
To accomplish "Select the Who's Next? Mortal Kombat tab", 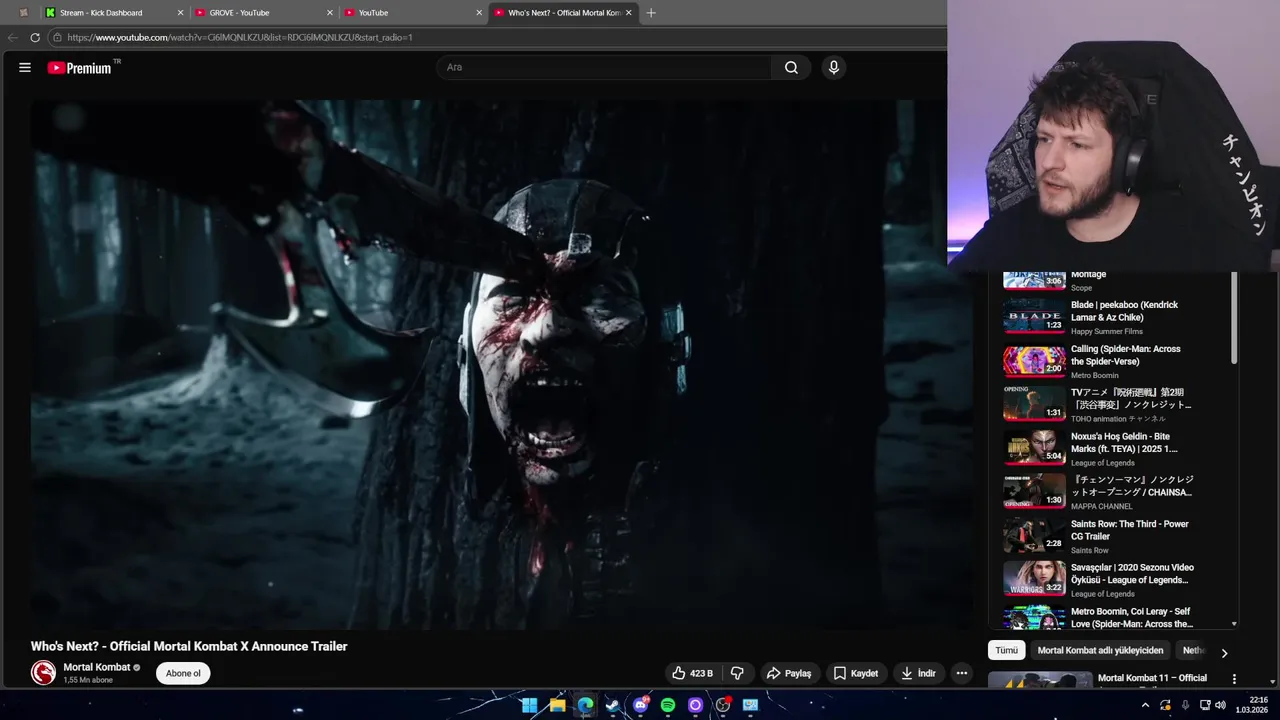I will click(562, 13).
